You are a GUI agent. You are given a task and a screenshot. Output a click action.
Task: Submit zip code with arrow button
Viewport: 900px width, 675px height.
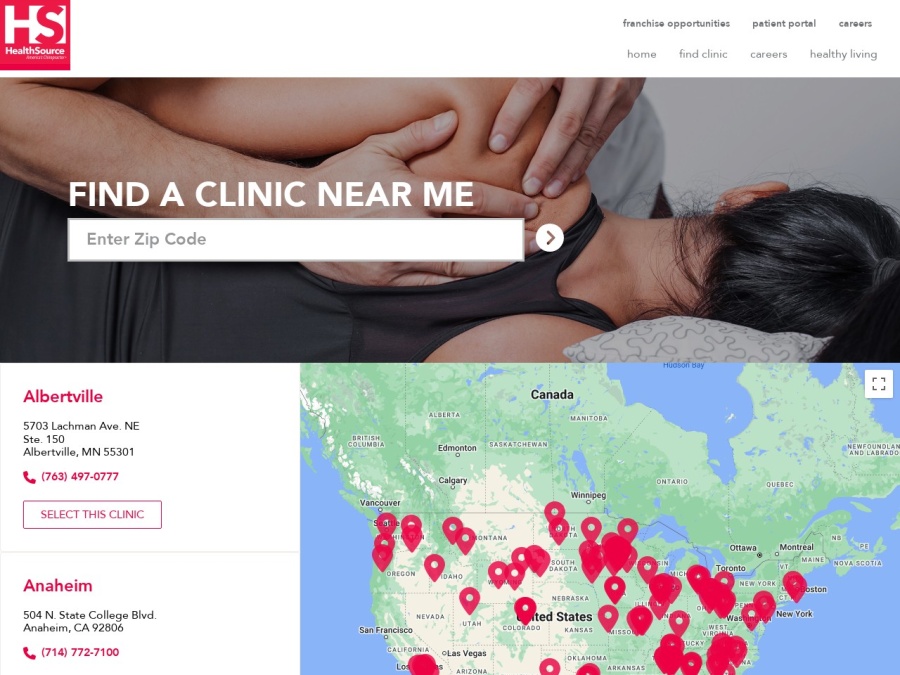[549, 238]
